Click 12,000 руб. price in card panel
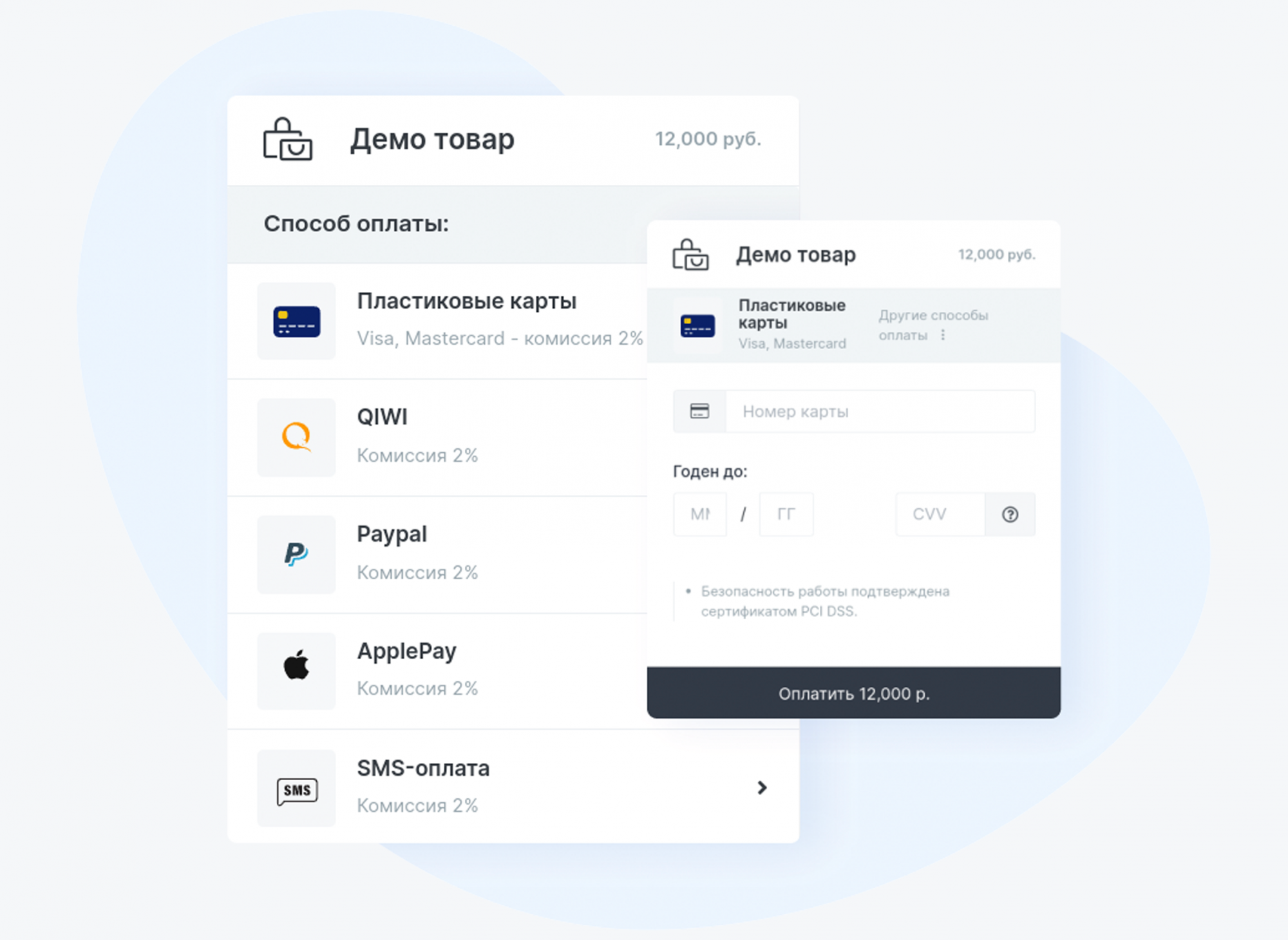Image resolution: width=1288 pixels, height=940 pixels. pyautogui.click(x=997, y=254)
